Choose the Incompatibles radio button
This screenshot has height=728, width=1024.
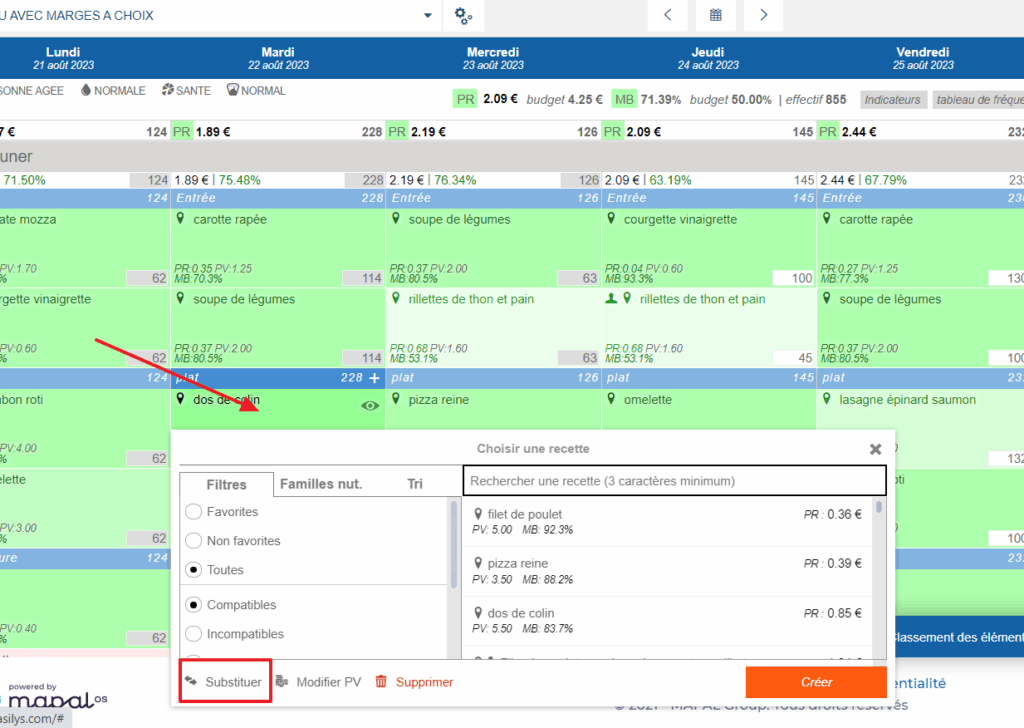click(194, 634)
